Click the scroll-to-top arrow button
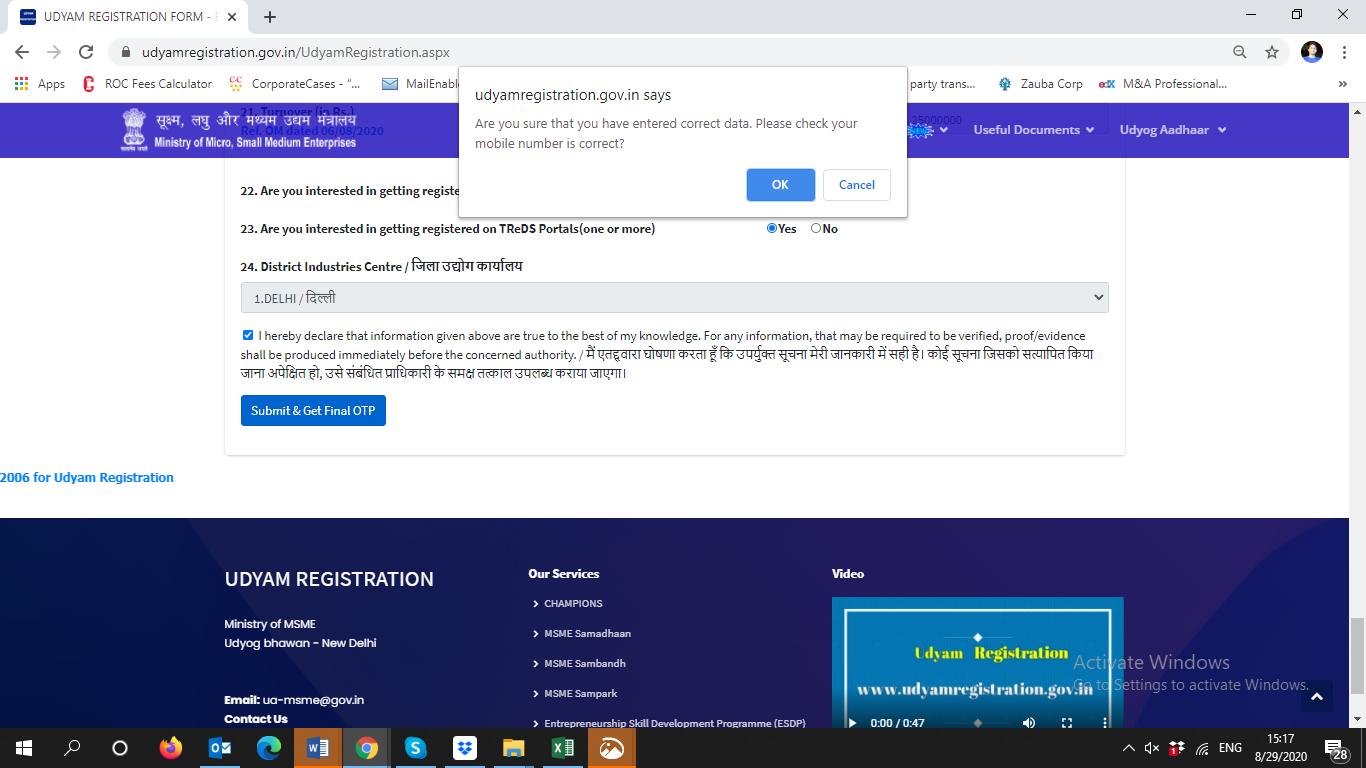Viewport: 1366px width, 768px height. tap(1316, 697)
